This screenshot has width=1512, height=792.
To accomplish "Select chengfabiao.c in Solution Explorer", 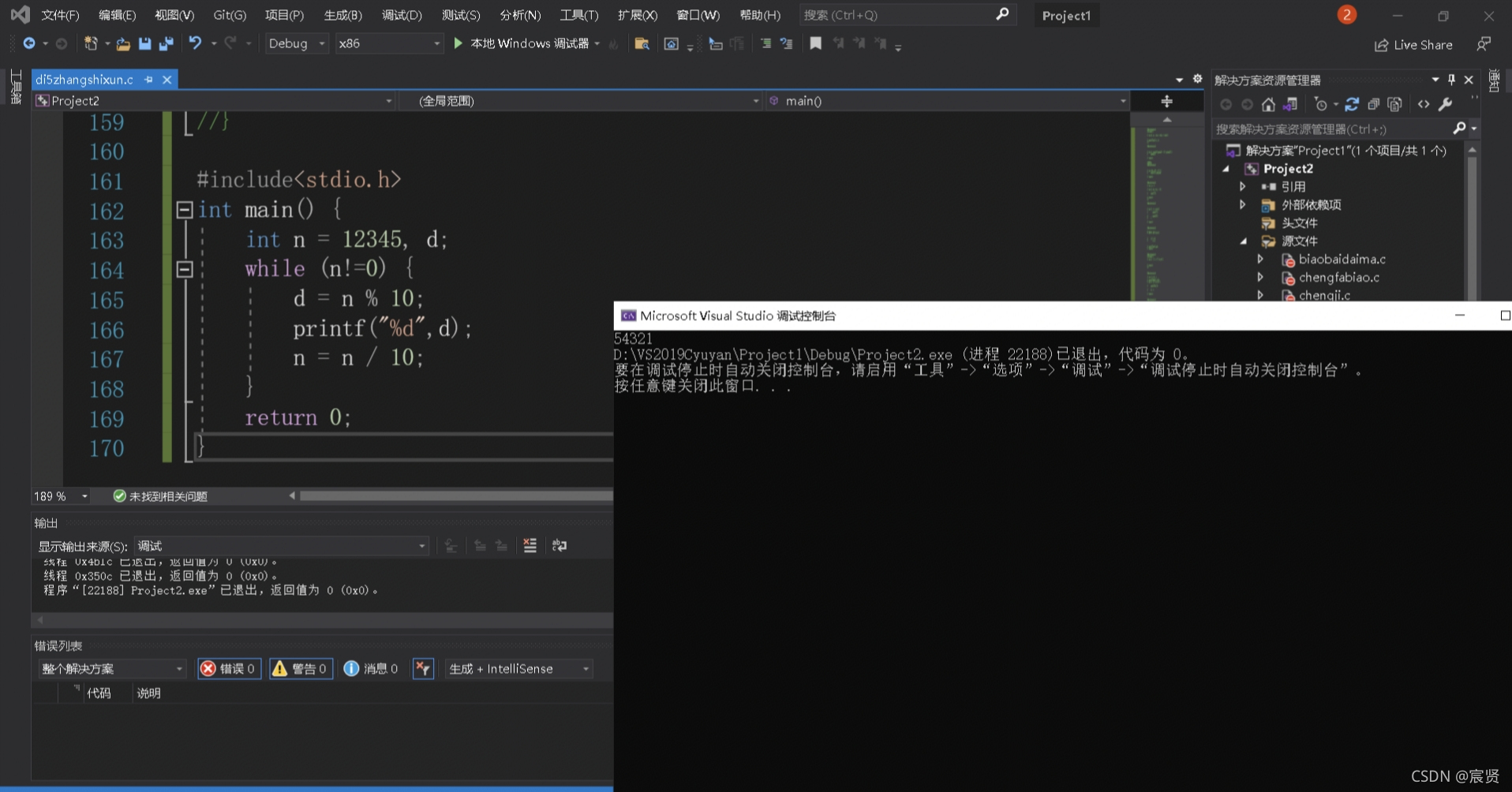I will (1338, 278).
